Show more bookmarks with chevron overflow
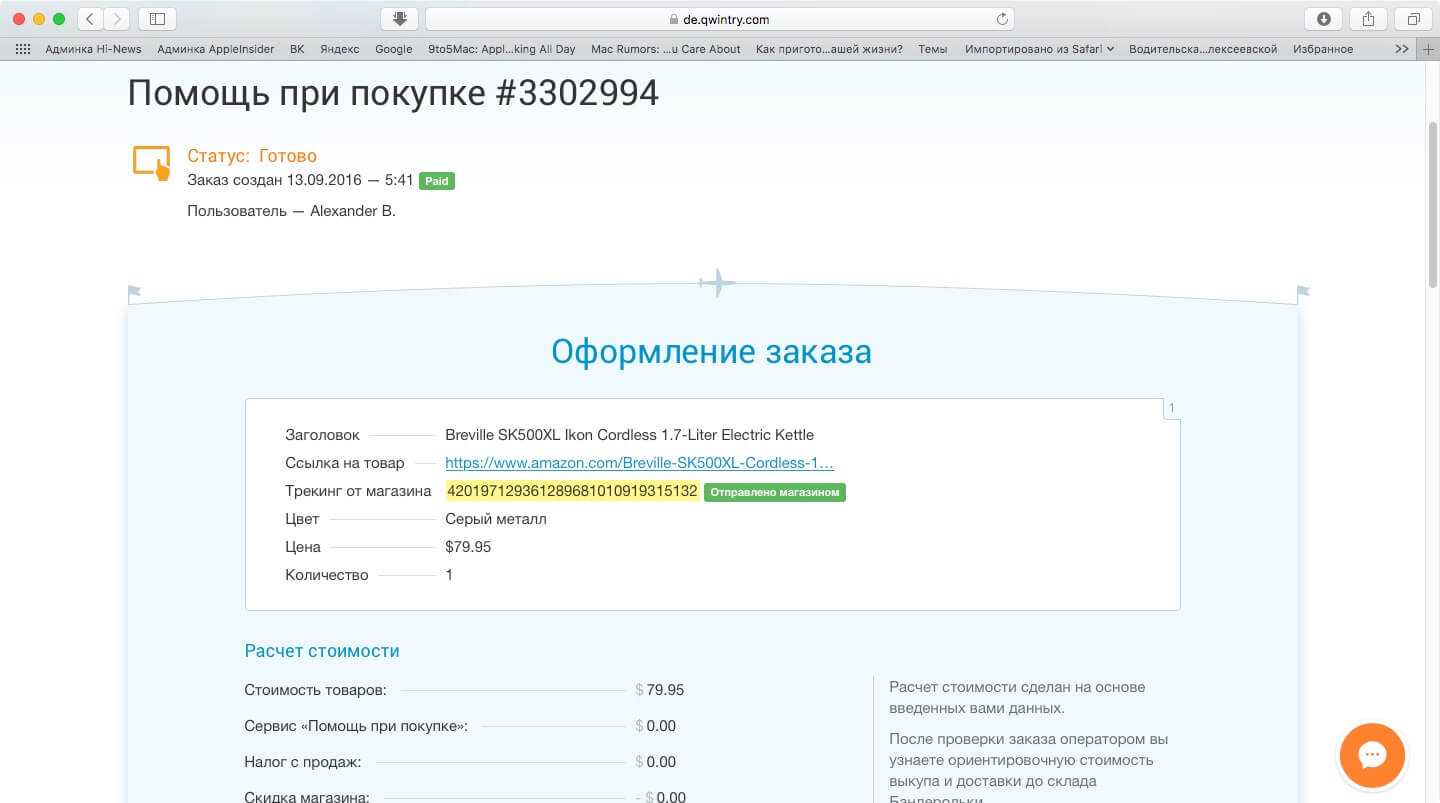Image resolution: width=1440 pixels, height=803 pixels. [1401, 49]
